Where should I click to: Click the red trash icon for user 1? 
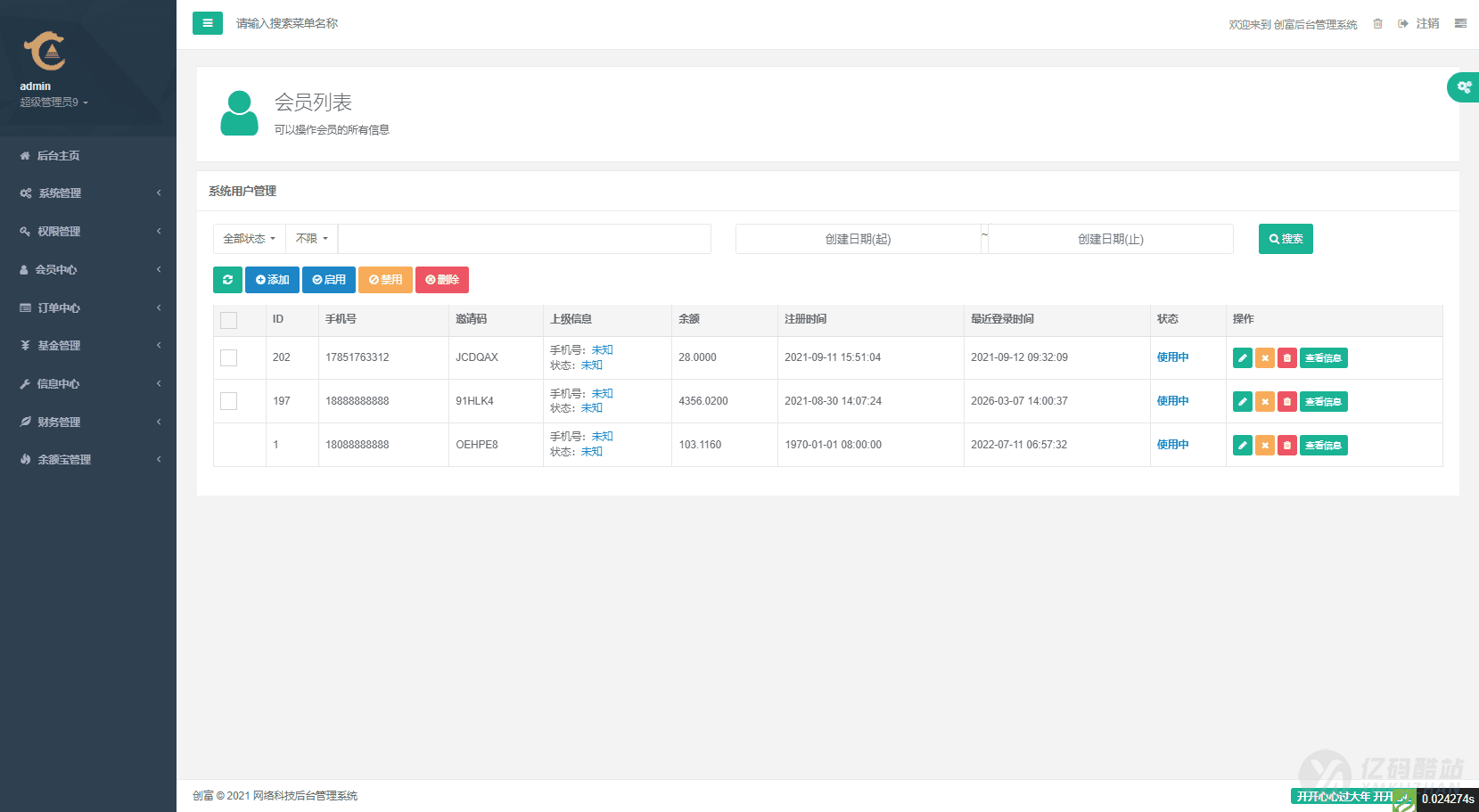pyautogui.click(x=1286, y=445)
